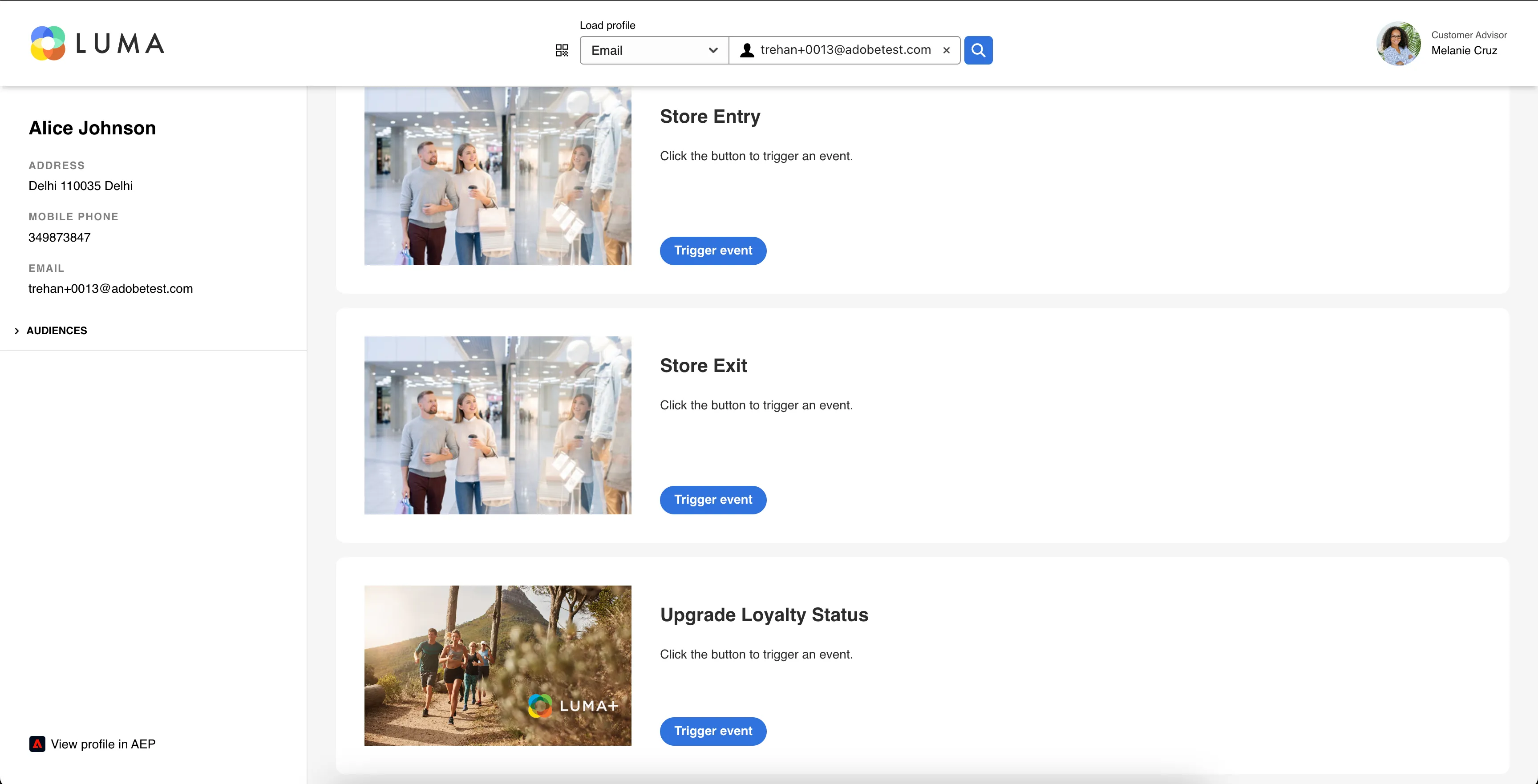Clear the email field with the X icon
1538x784 pixels.
point(946,50)
